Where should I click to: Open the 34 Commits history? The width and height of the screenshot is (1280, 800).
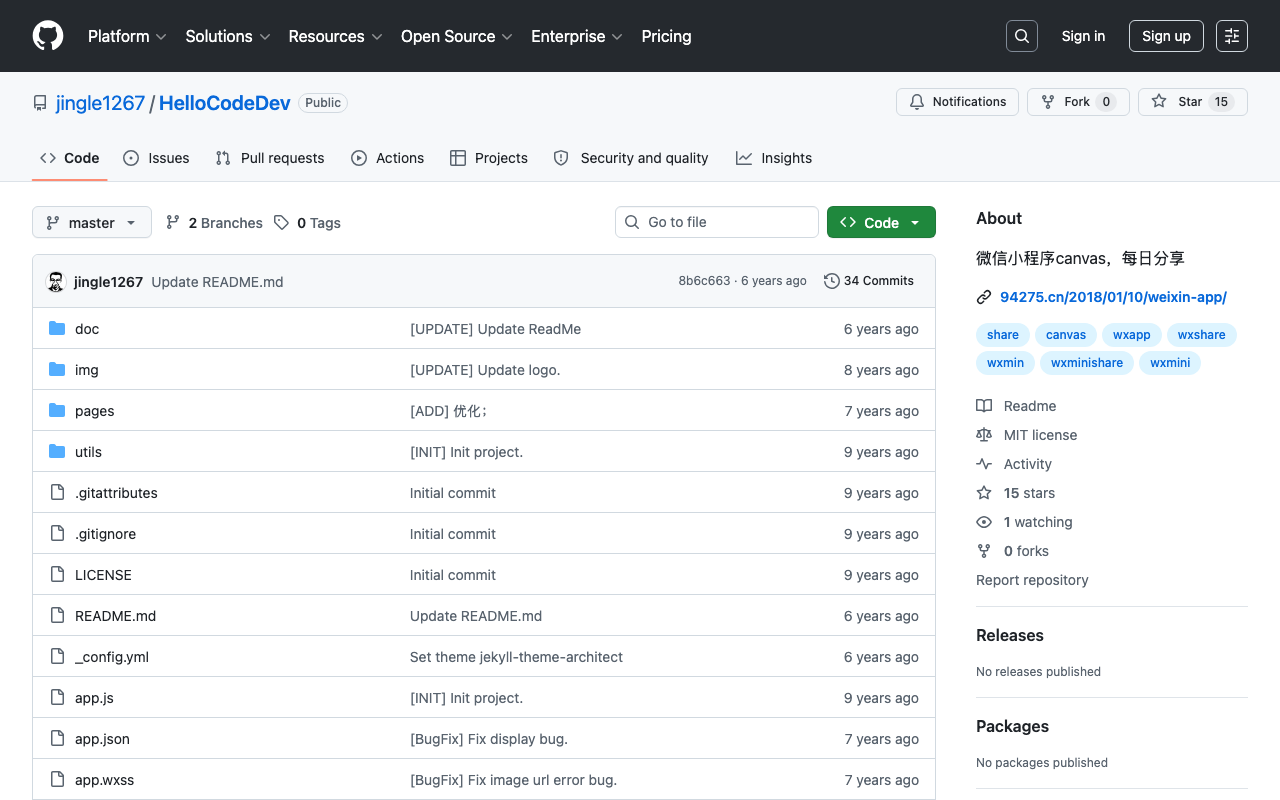[869, 281]
